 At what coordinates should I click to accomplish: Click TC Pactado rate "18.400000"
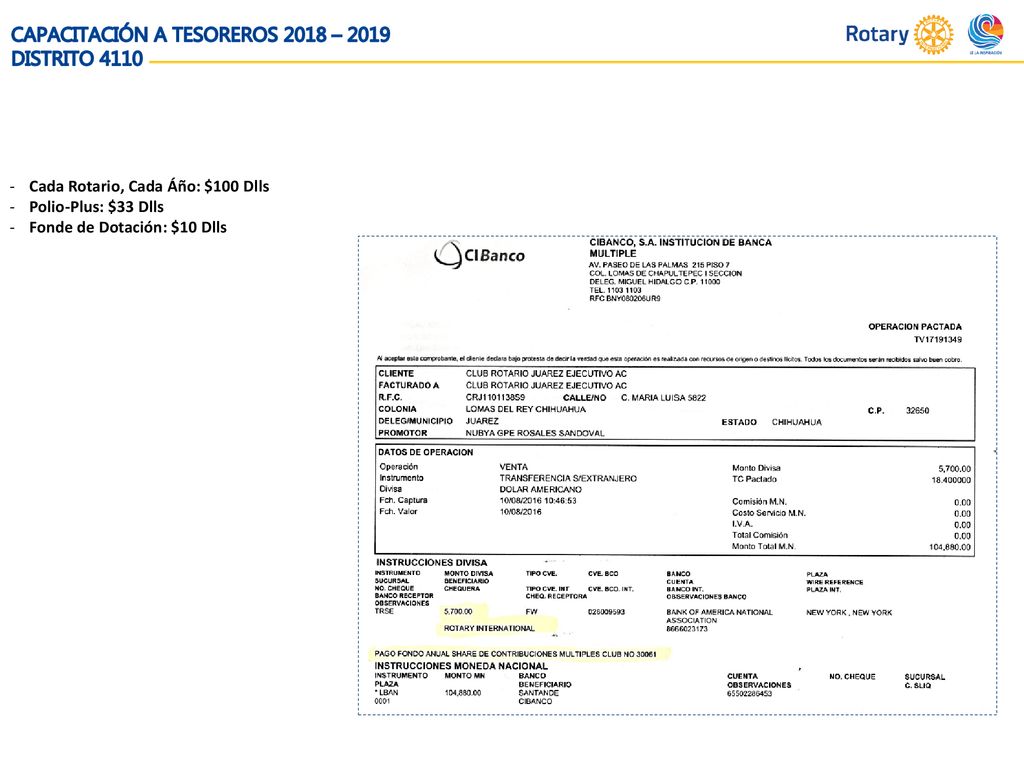[951, 480]
